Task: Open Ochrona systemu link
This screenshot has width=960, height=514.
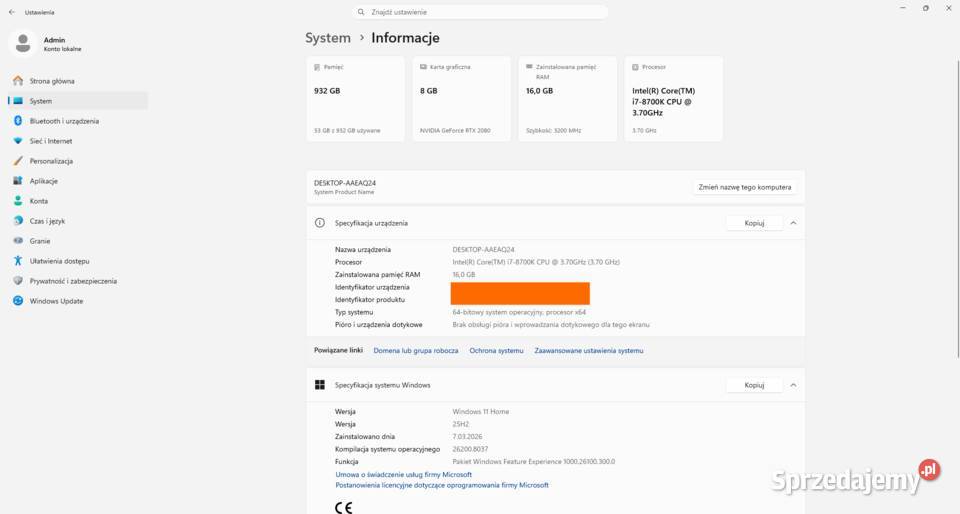Action: point(497,351)
